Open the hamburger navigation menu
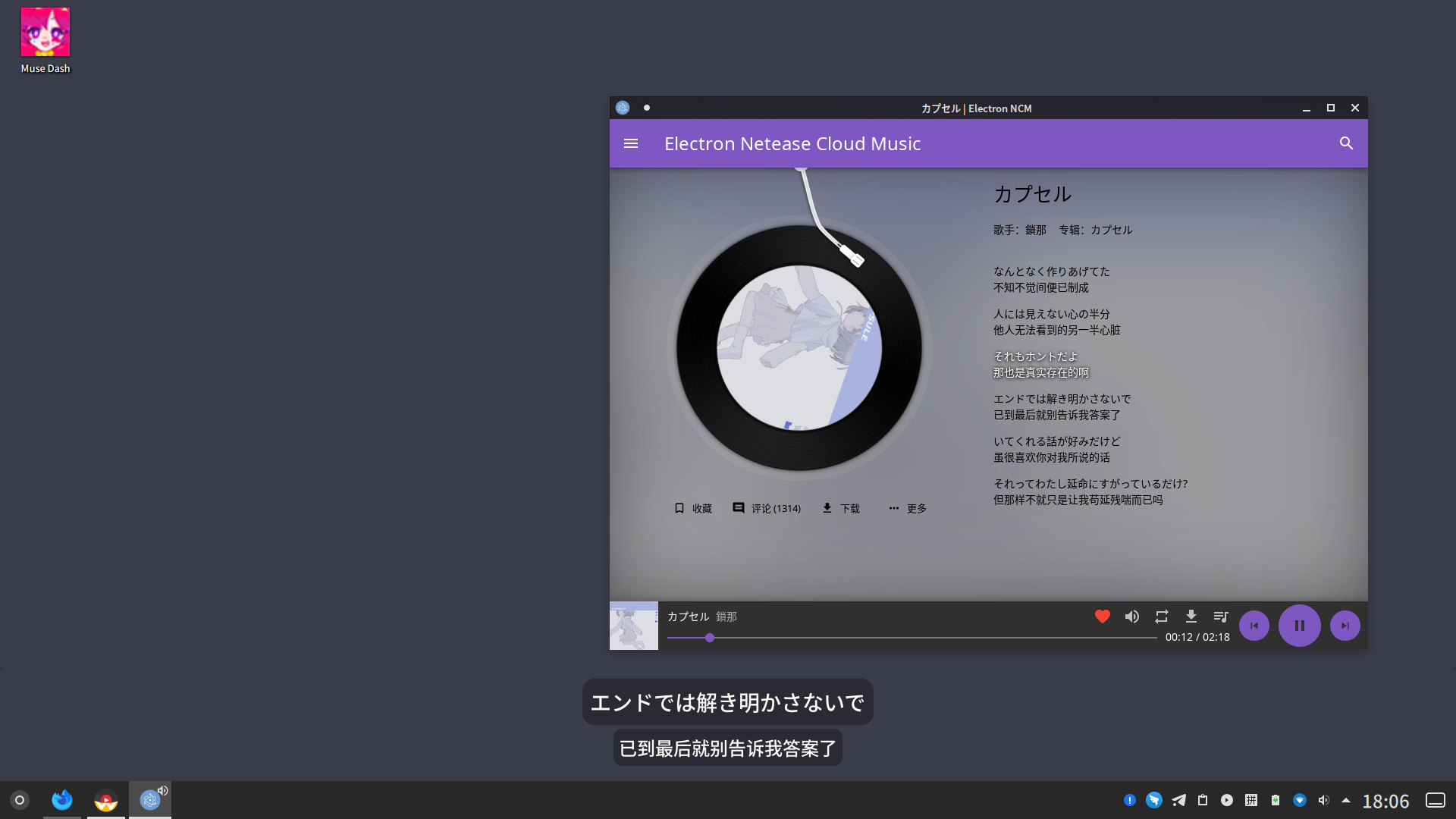Image resolution: width=1456 pixels, height=819 pixels. 631,143
